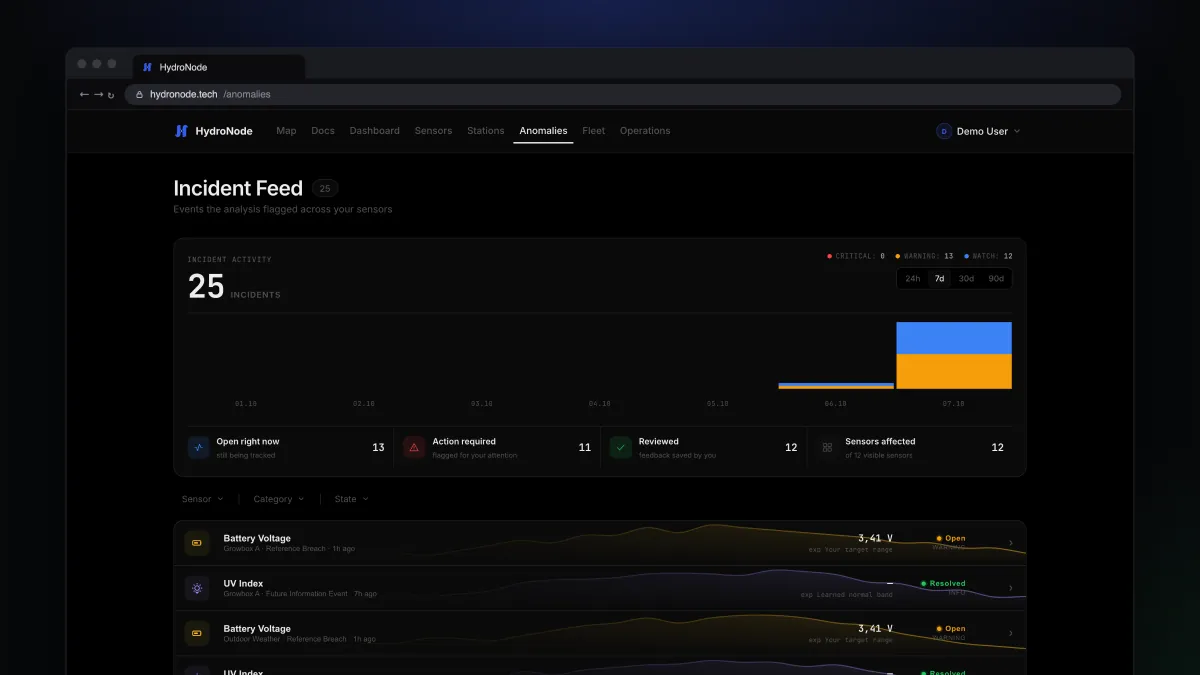
Task: Click the orange Warning legend dot
Action: click(898, 256)
